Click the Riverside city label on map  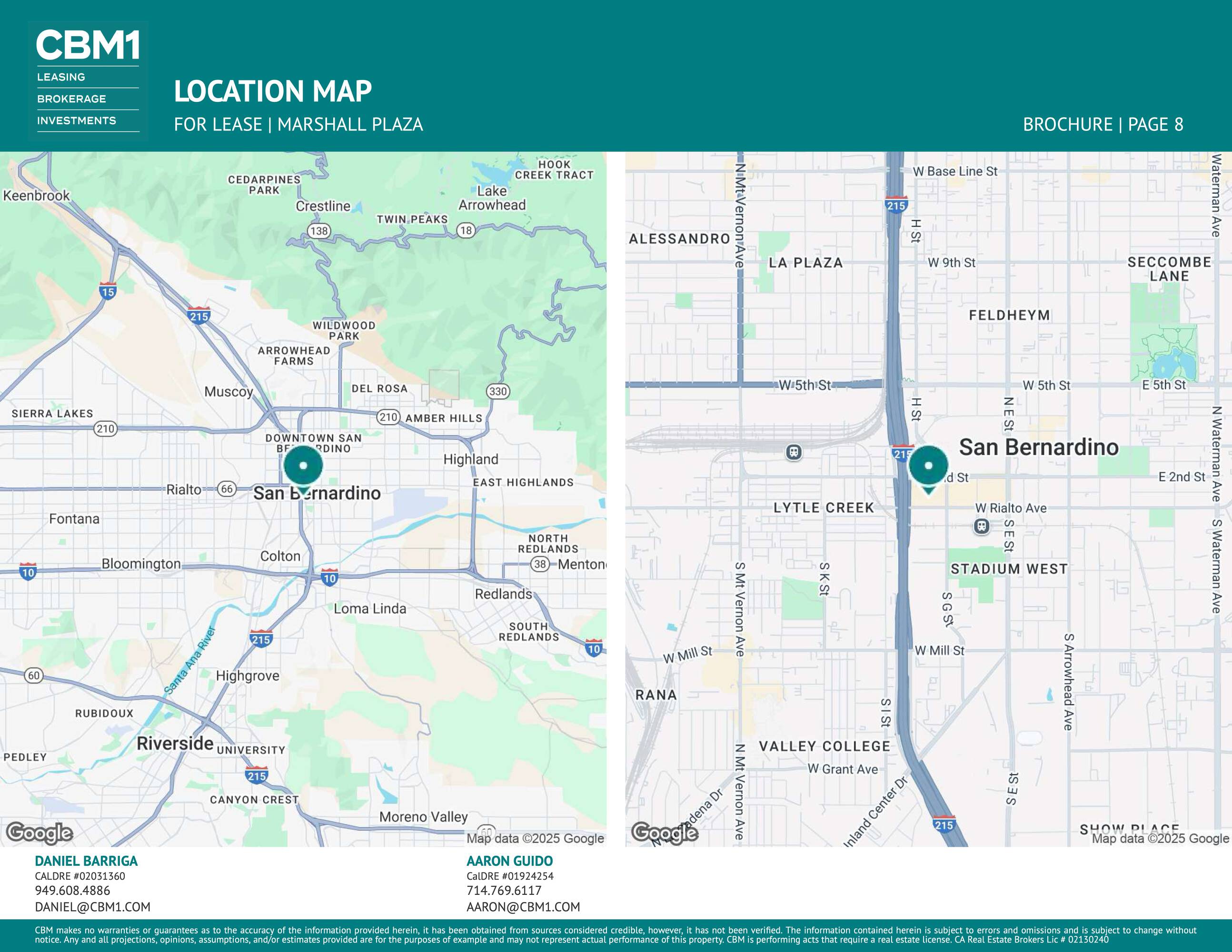coord(175,744)
